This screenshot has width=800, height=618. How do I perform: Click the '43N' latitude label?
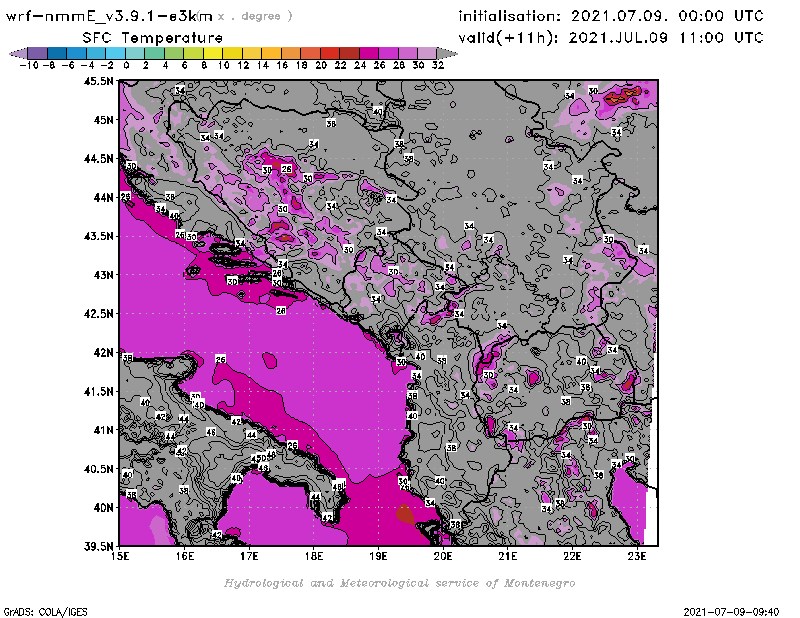(x=103, y=275)
